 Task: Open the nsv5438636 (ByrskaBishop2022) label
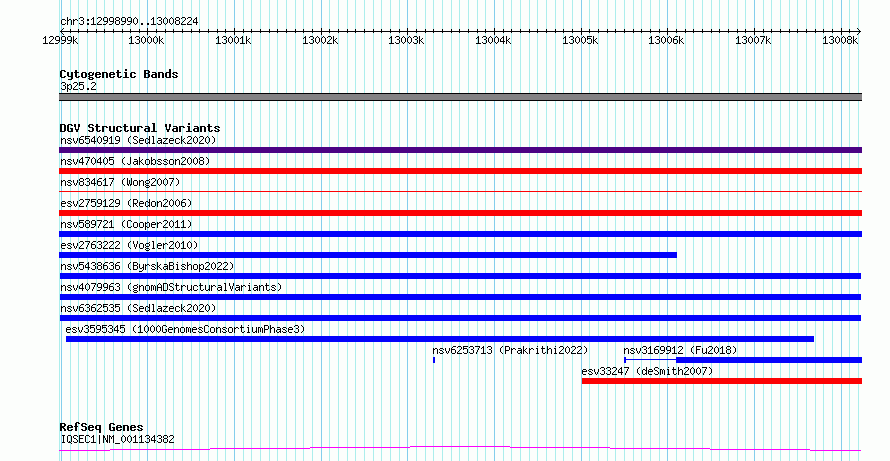147,266
